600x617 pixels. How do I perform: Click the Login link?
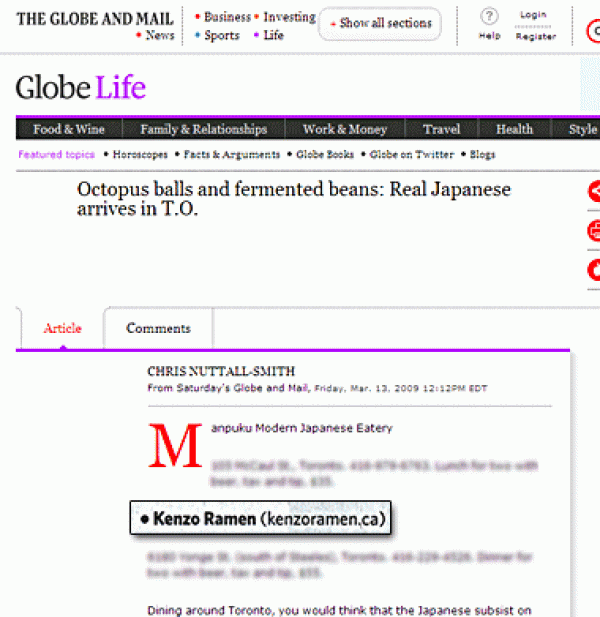pyautogui.click(x=533, y=15)
